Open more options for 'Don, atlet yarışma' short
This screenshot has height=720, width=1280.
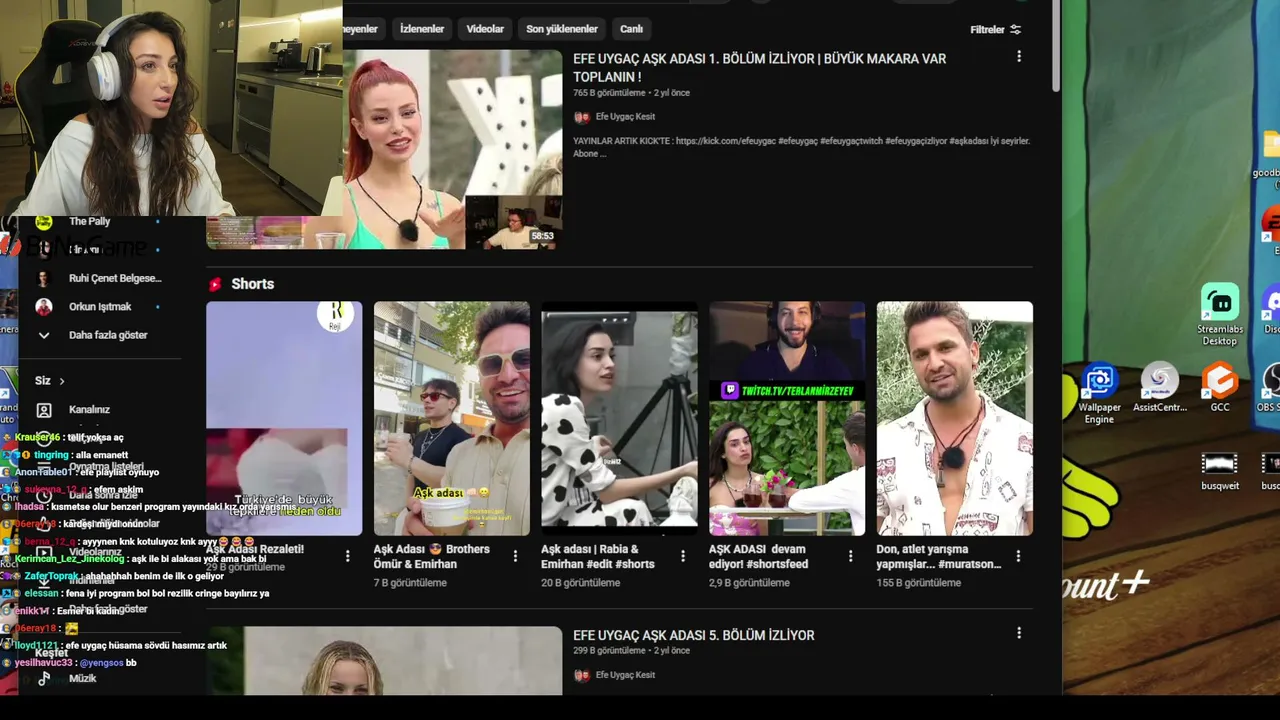coord(1018,556)
